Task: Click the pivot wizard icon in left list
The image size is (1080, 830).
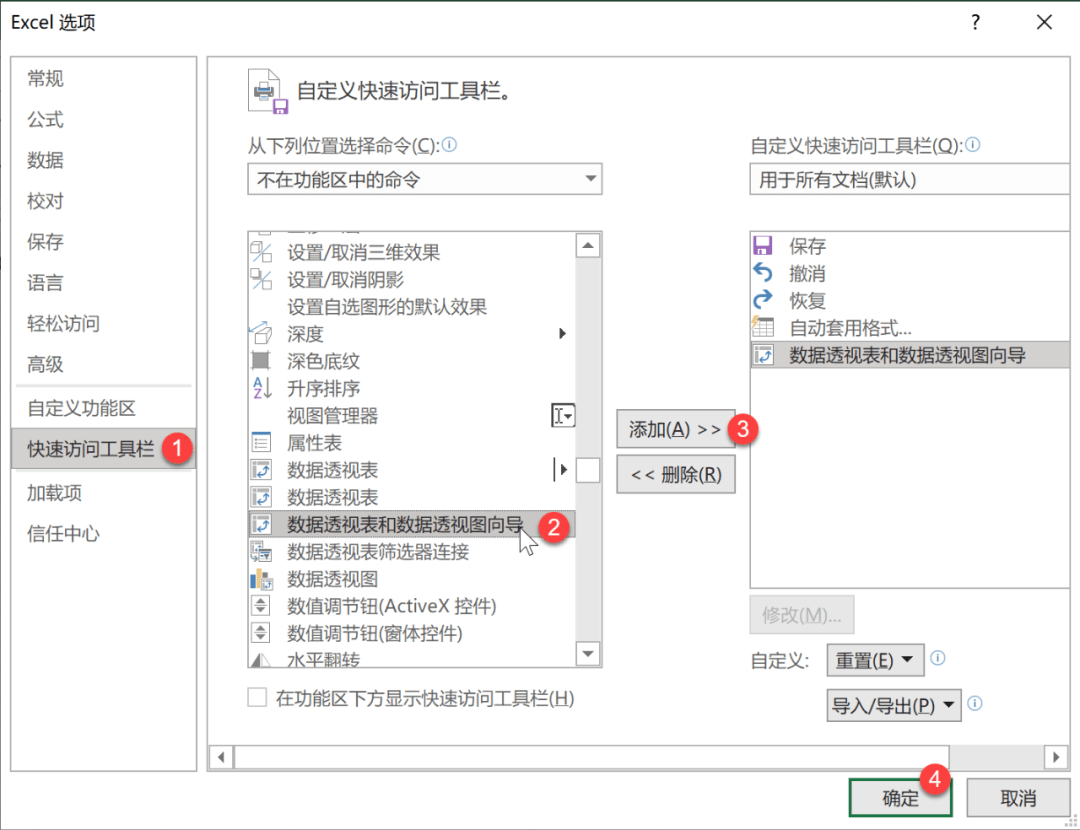Action: [x=261, y=525]
